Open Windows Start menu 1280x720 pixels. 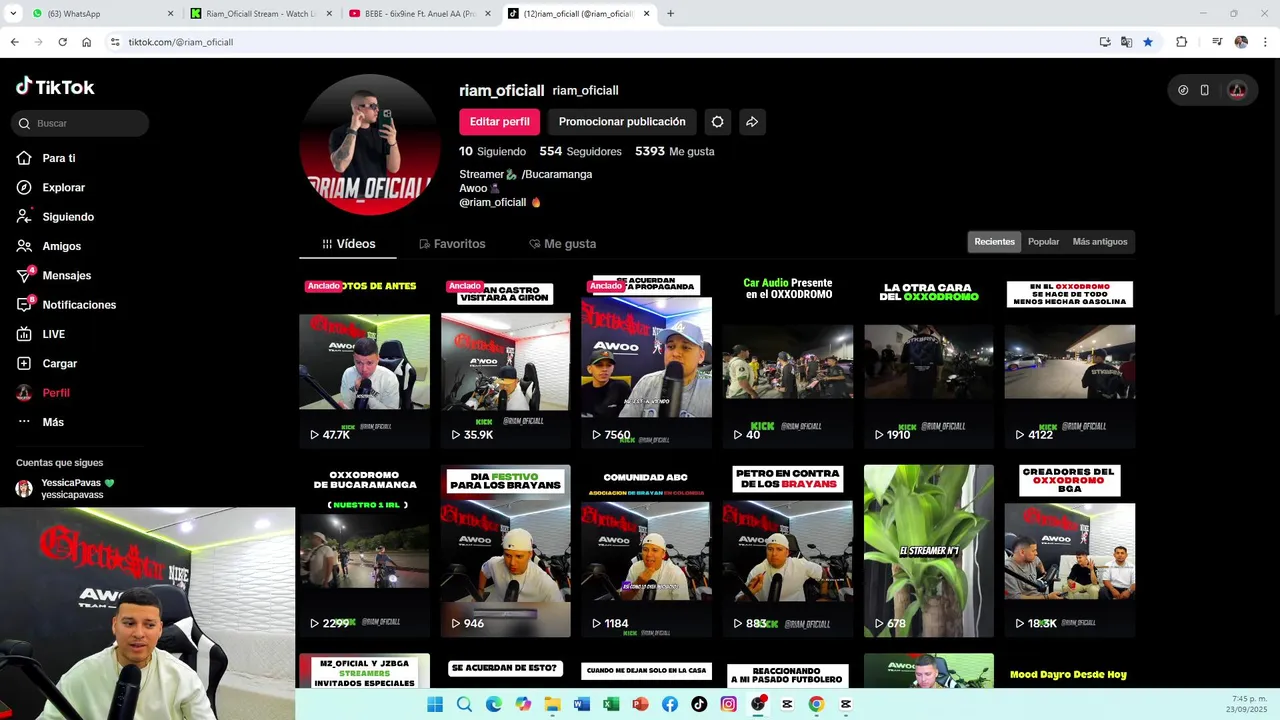click(x=435, y=704)
